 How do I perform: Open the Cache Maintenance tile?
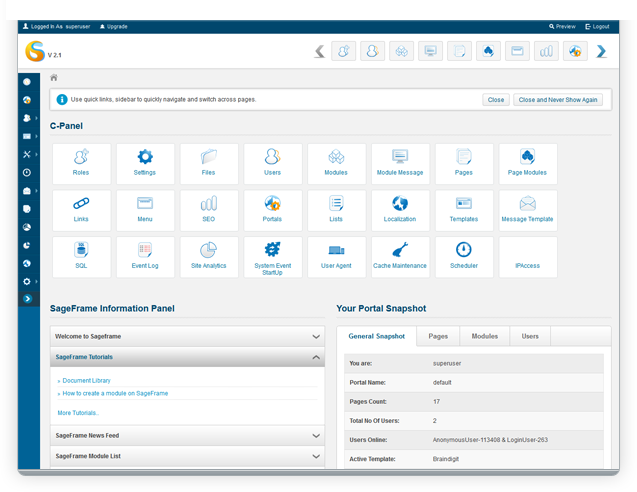[x=400, y=257]
